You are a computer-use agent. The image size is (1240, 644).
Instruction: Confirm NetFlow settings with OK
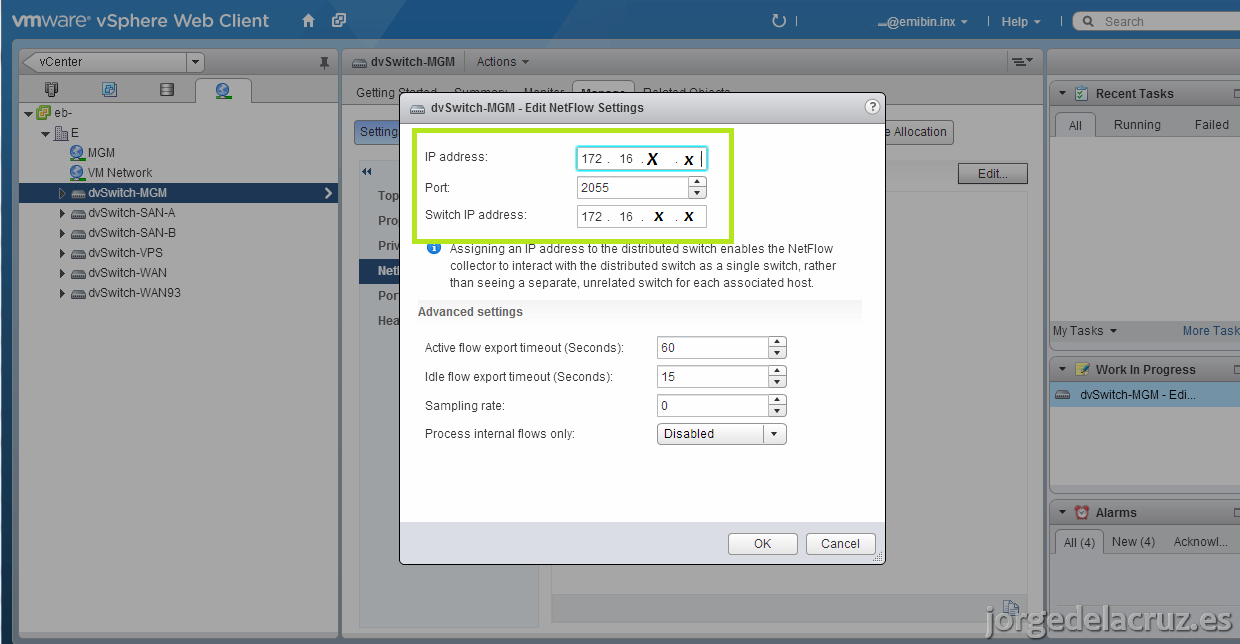[x=762, y=544]
